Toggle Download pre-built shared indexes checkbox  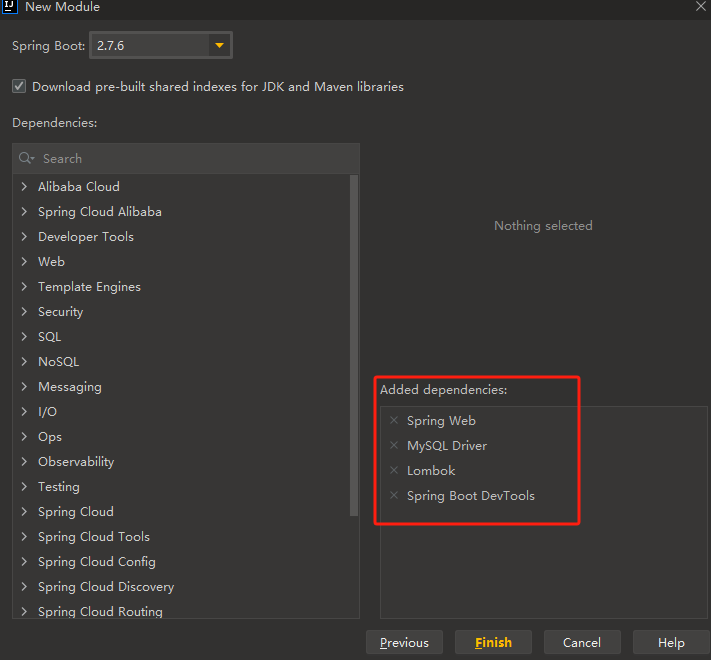pyautogui.click(x=19, y=86)
